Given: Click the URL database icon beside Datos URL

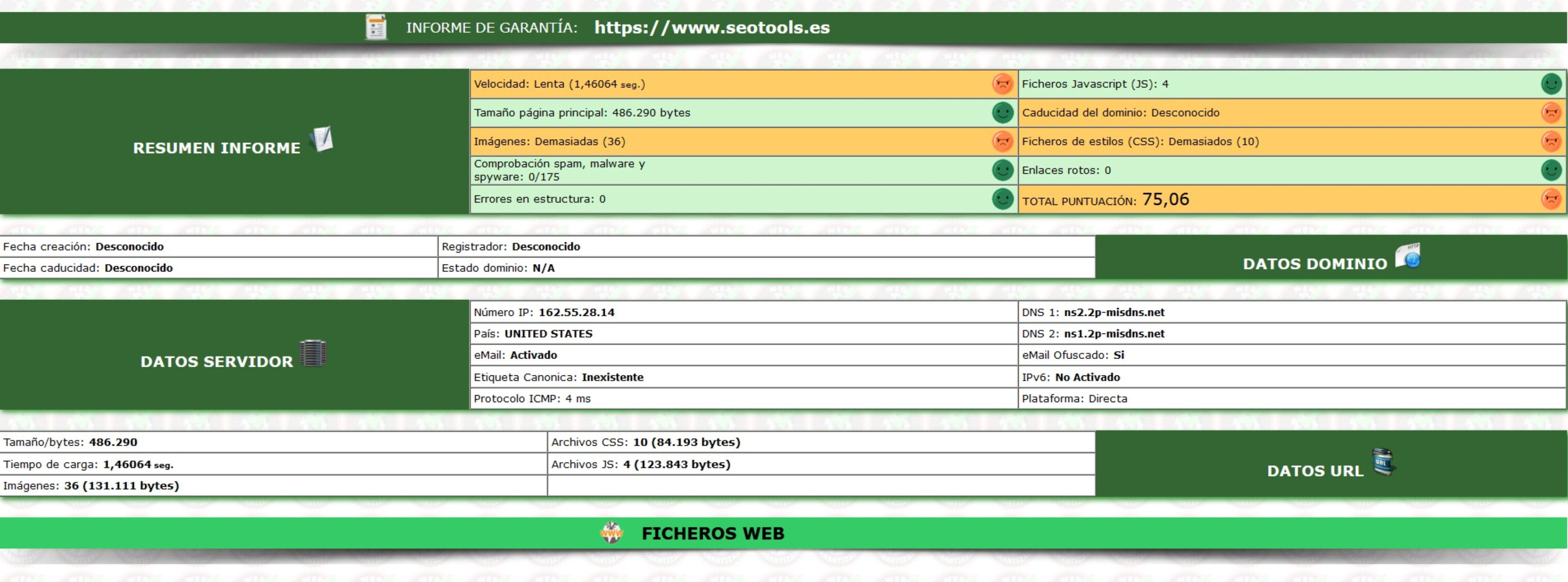Looking at the screenshot, I should (x=1383, y=462).
